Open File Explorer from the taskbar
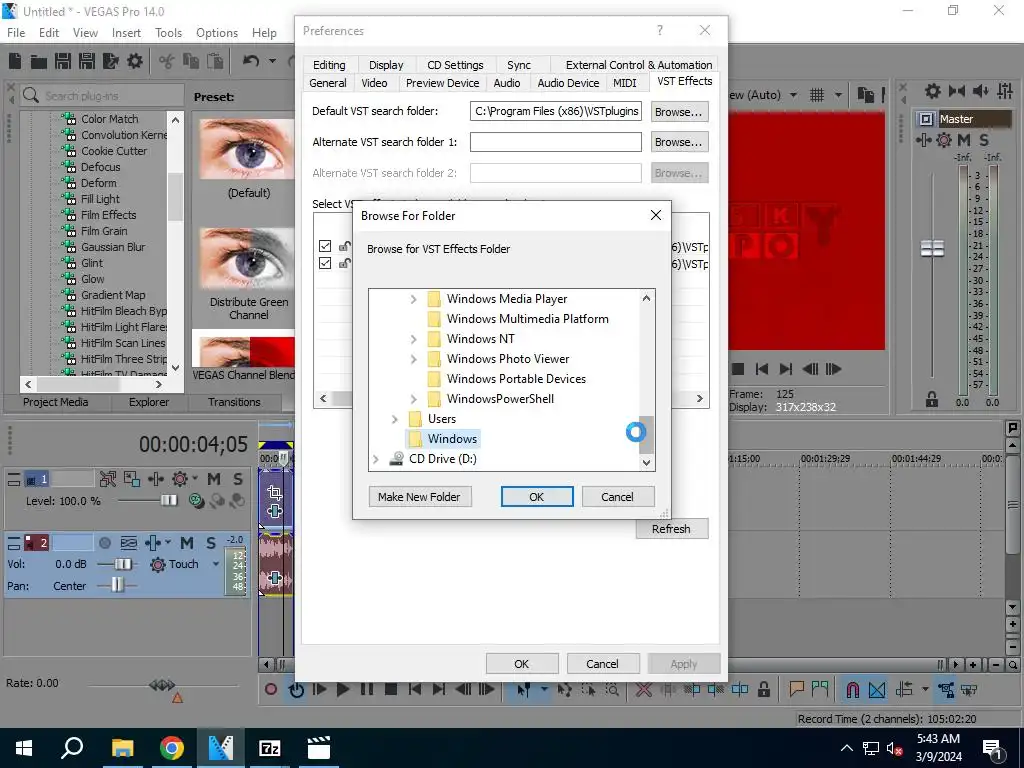The image size is (1024, 768). point(123,748)
